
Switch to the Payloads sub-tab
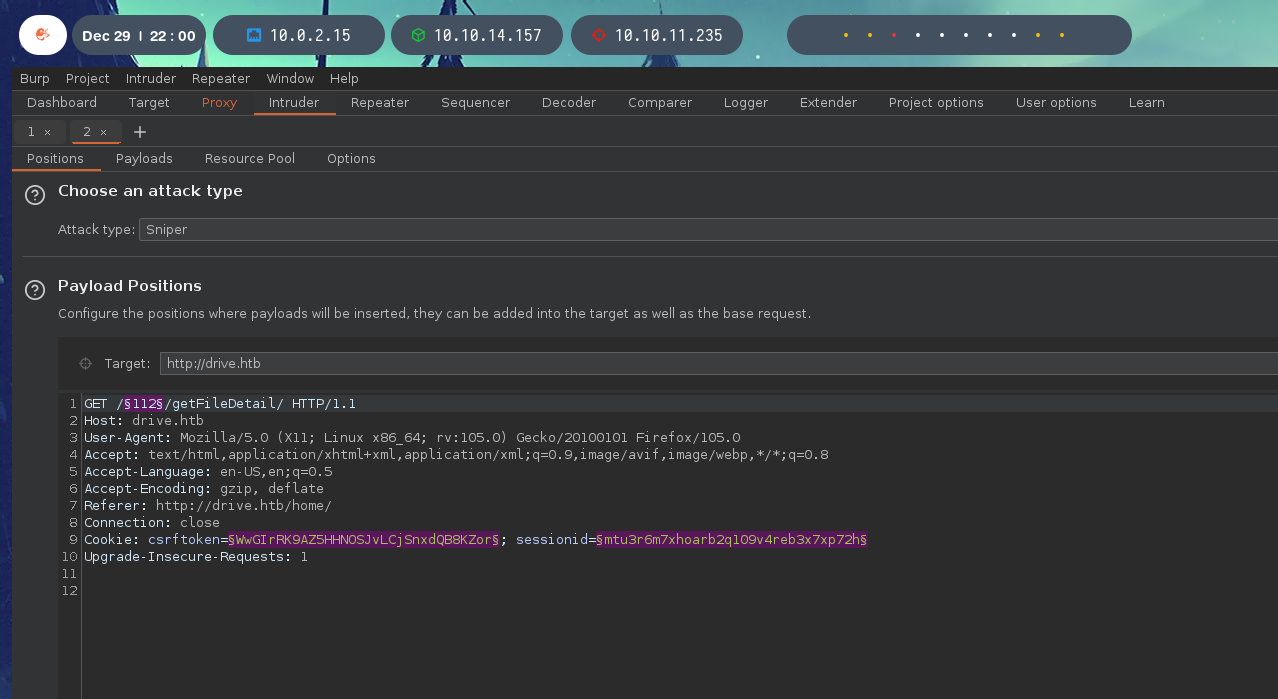(x=144, y=158)
